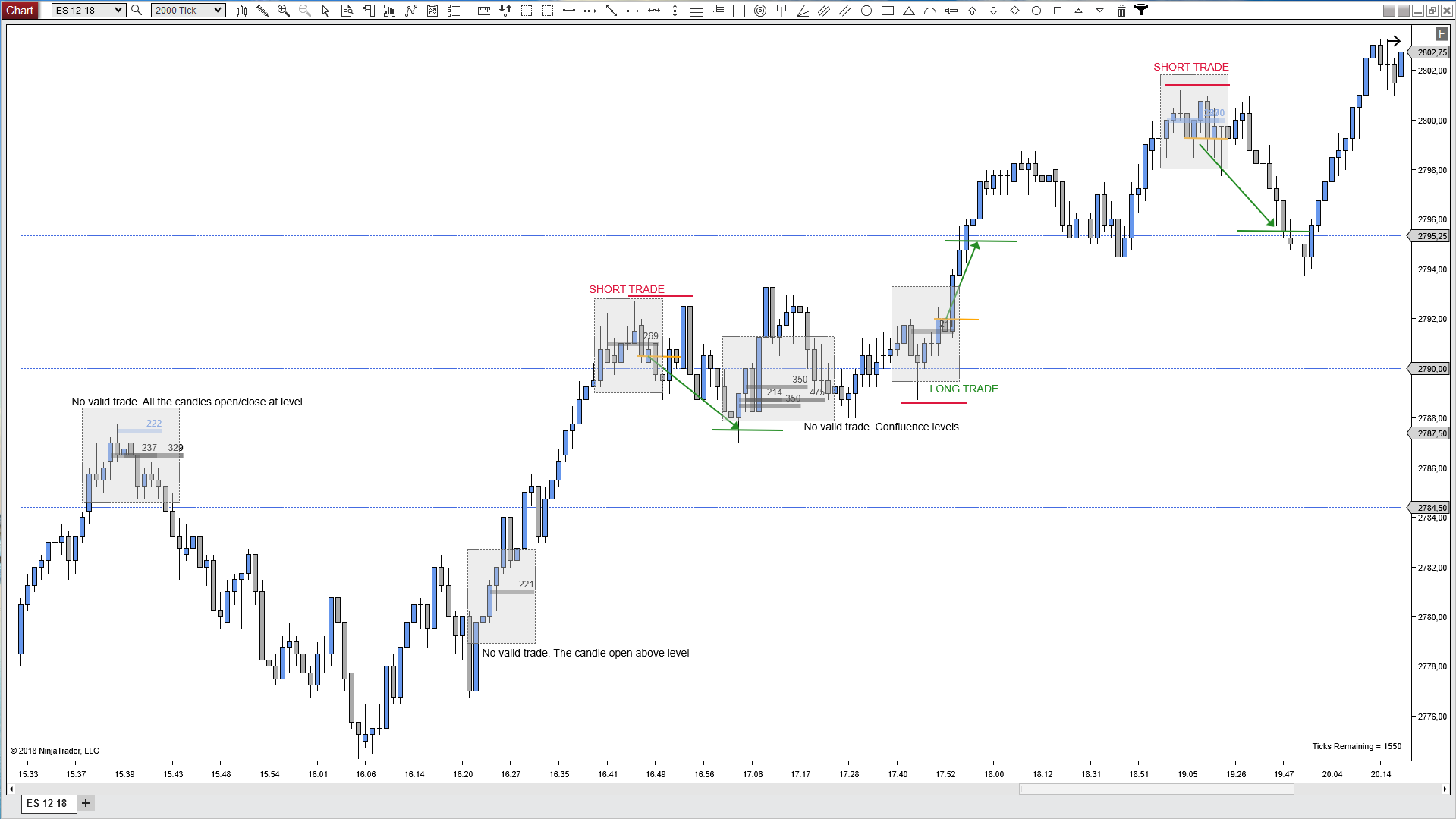Open the ES 12-18 instrument selector dropdown

(88, 10)
